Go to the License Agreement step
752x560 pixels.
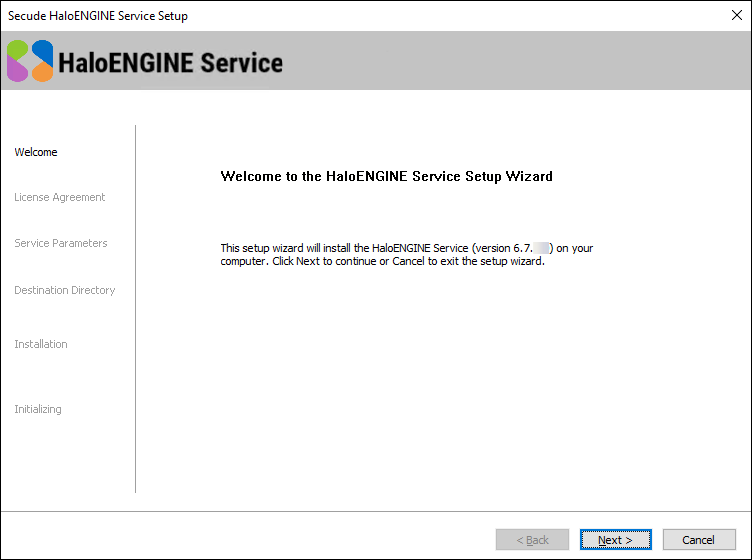[59, 197]
